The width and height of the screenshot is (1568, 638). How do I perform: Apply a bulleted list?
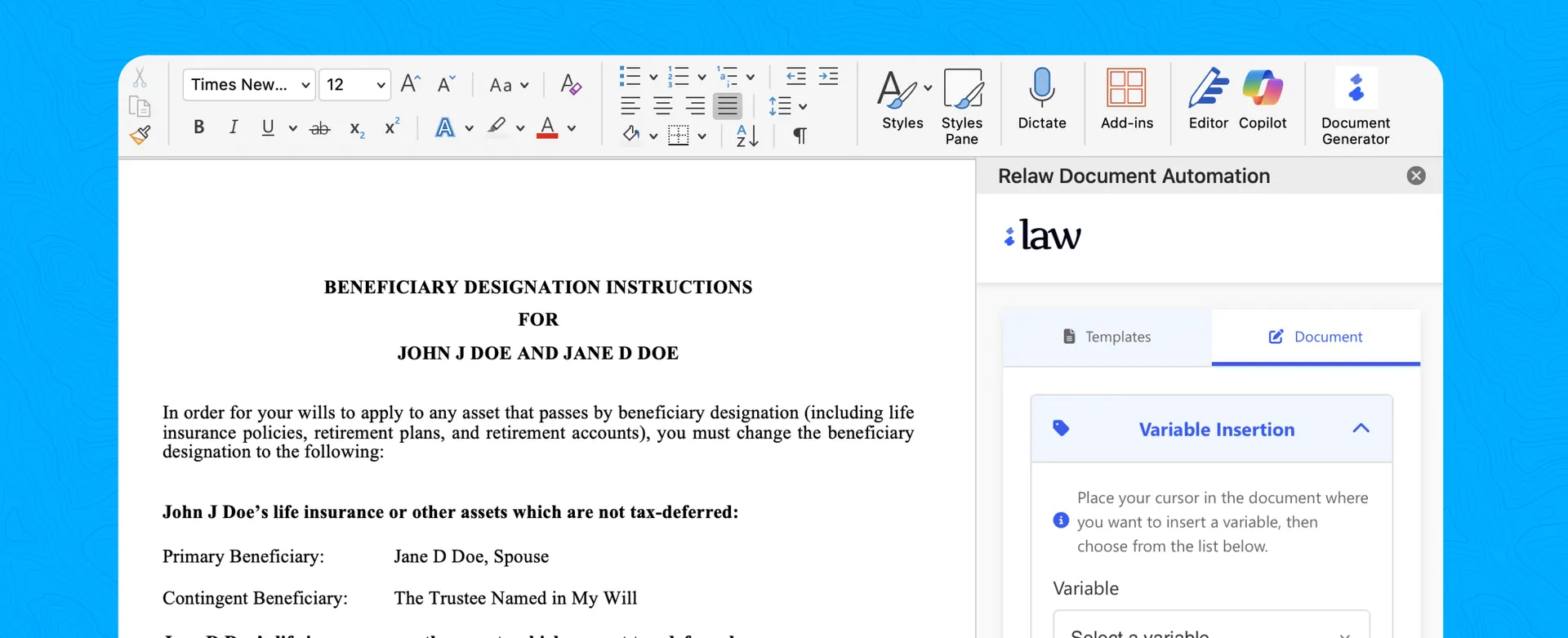[x=630, y=77]
